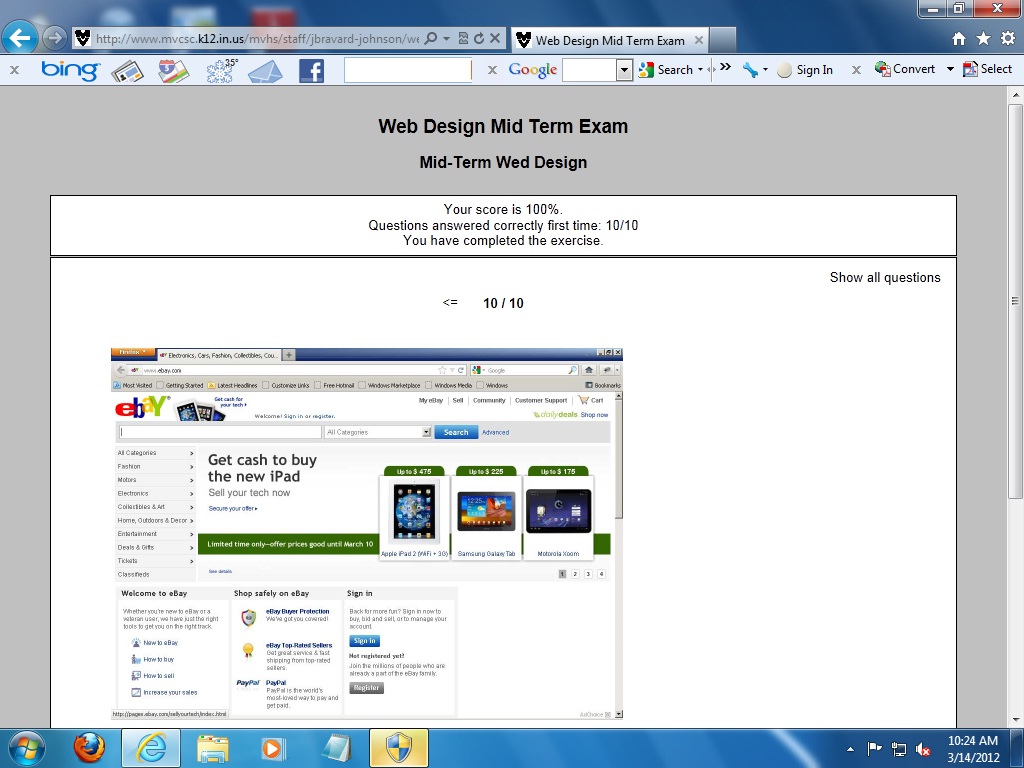Open the Google toolbar wrench options dropdown

755,70
